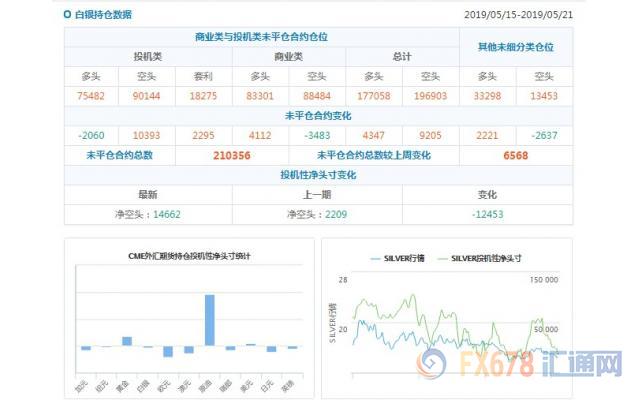The width and height of the screenshot is (640, 400).
Task: Click the value 177058
Action: point(374,96)
